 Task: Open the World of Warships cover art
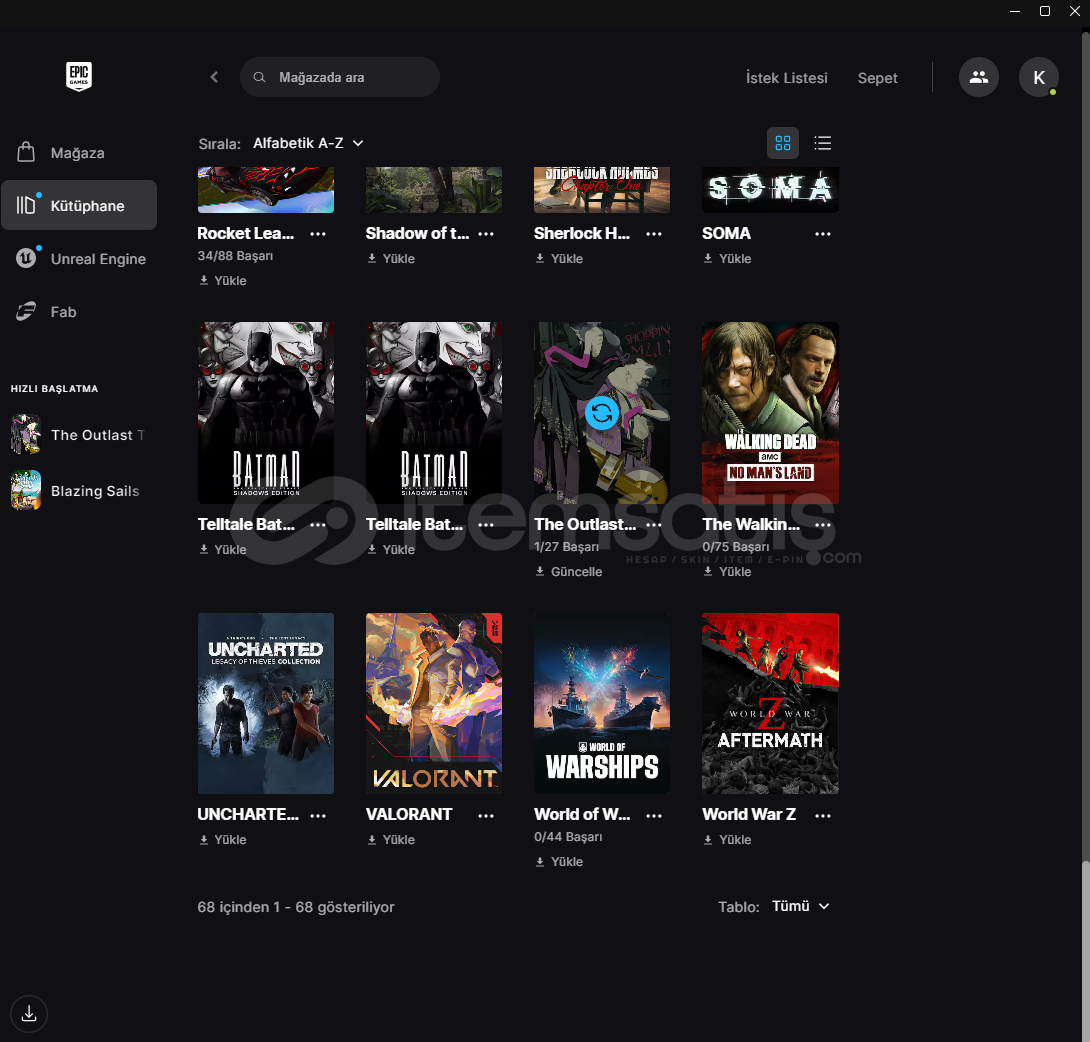602,703
